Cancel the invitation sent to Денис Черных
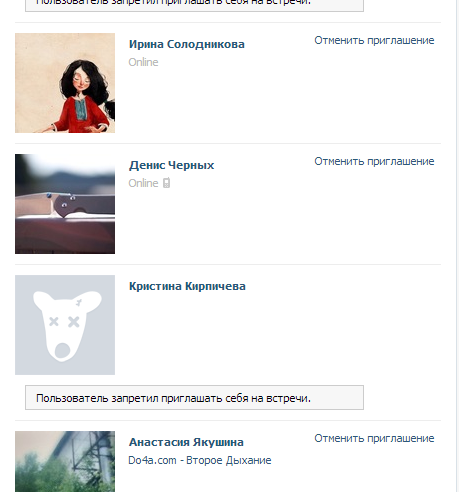459x492 pixels. pyautogui.click(x=374, y=161)
